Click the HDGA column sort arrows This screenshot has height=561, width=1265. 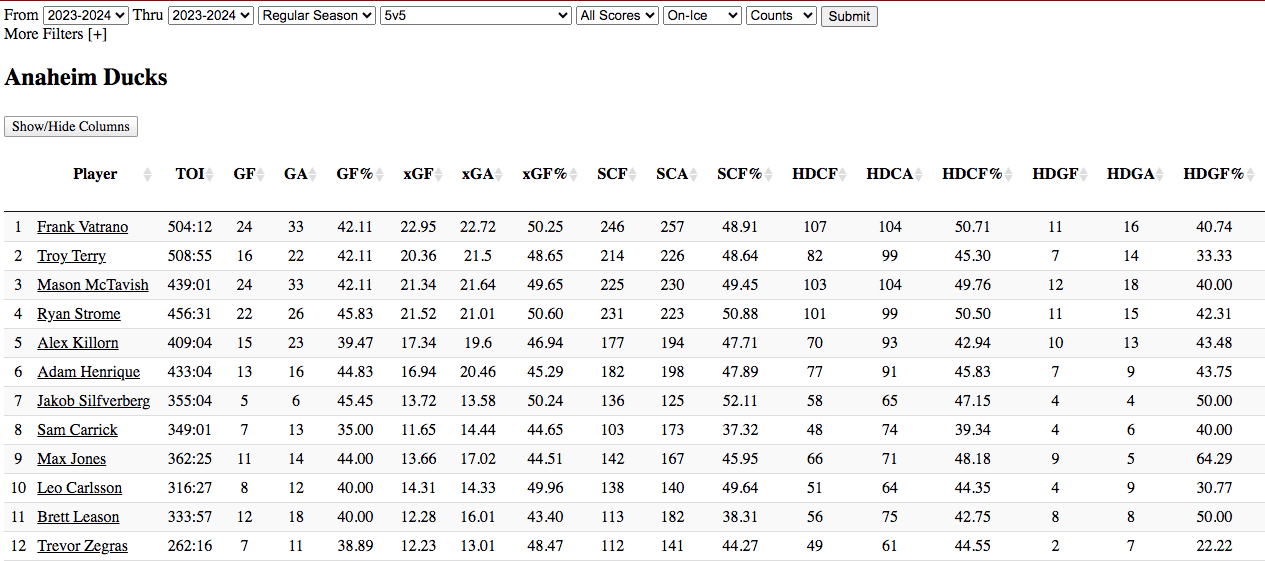coord(1161,175)
